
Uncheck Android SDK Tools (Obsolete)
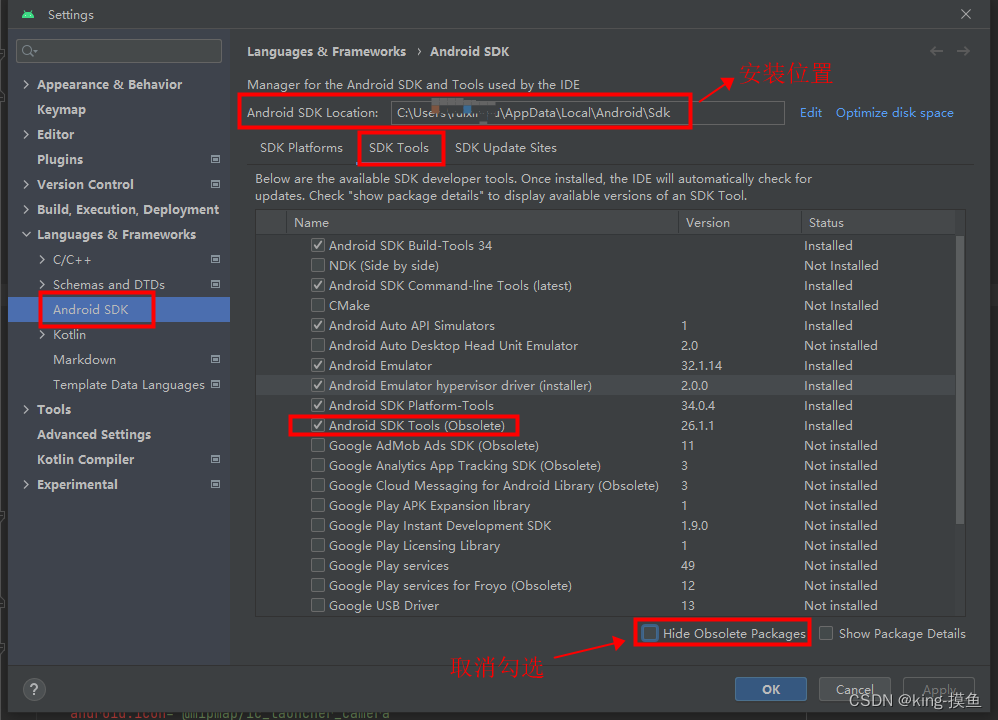[318, 425]
